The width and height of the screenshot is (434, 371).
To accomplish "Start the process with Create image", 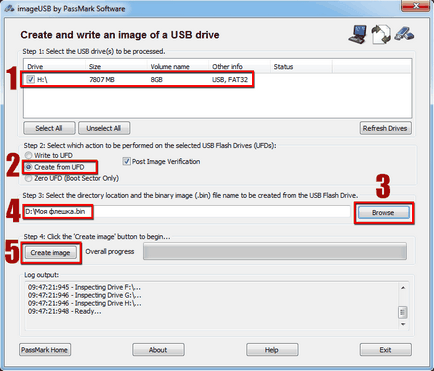I will coord(50,253).
